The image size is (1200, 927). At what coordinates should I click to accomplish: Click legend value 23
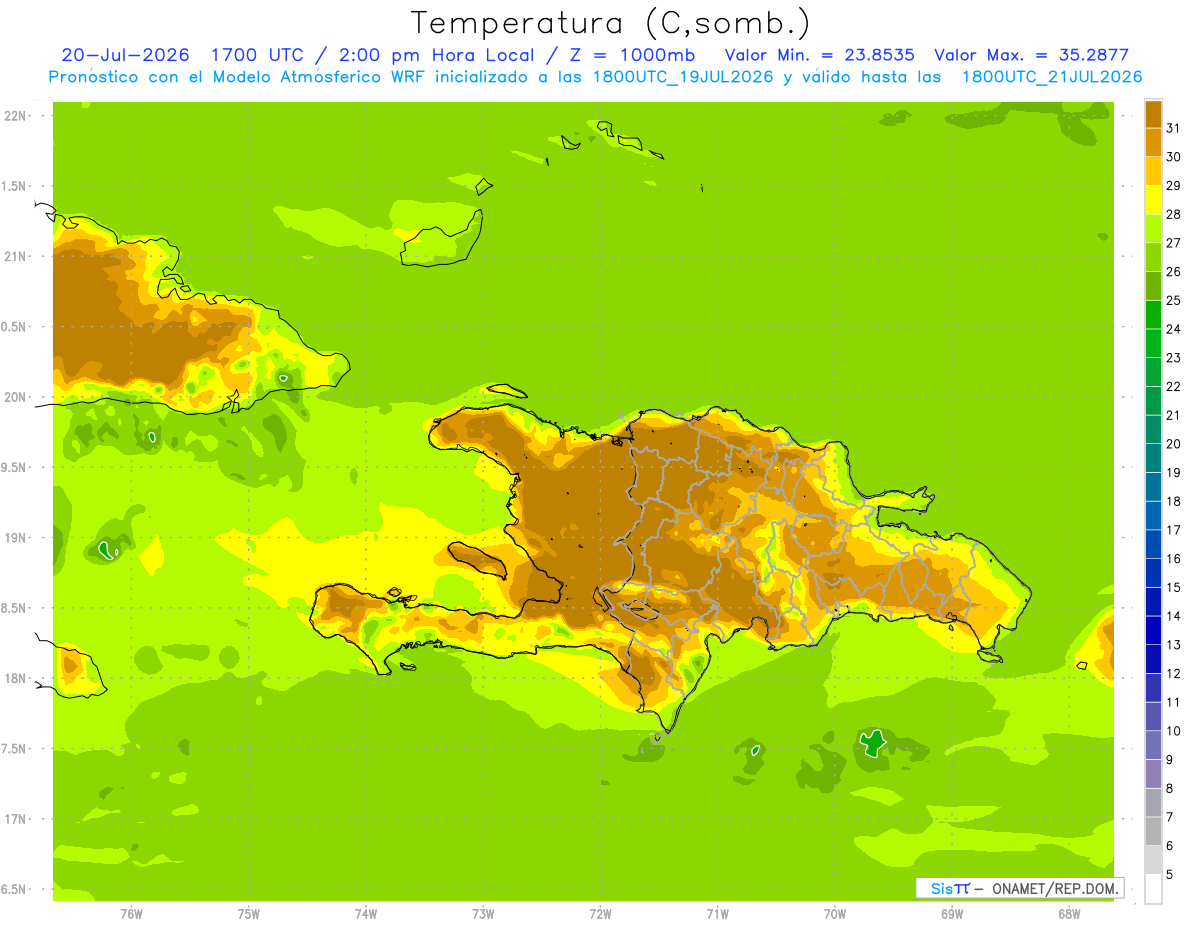1174,358
